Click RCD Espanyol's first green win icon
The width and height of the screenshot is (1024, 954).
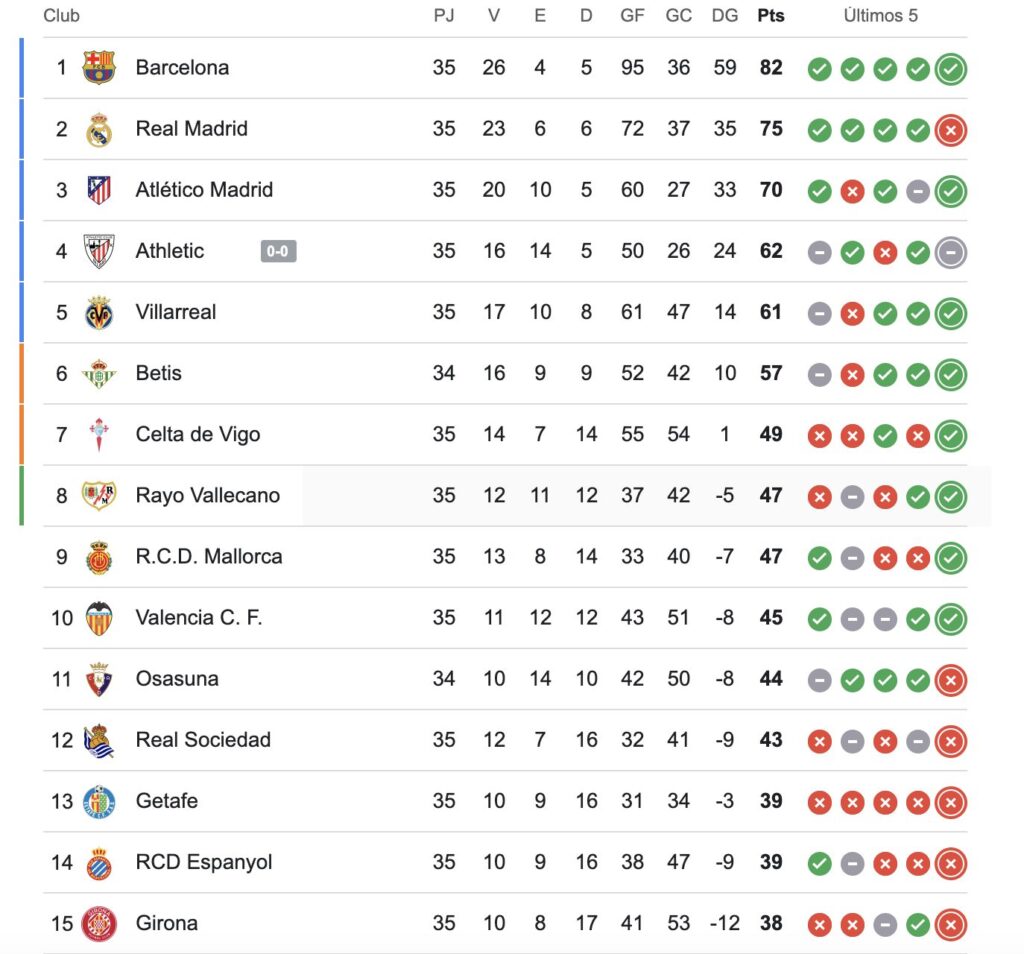[820, 864]
